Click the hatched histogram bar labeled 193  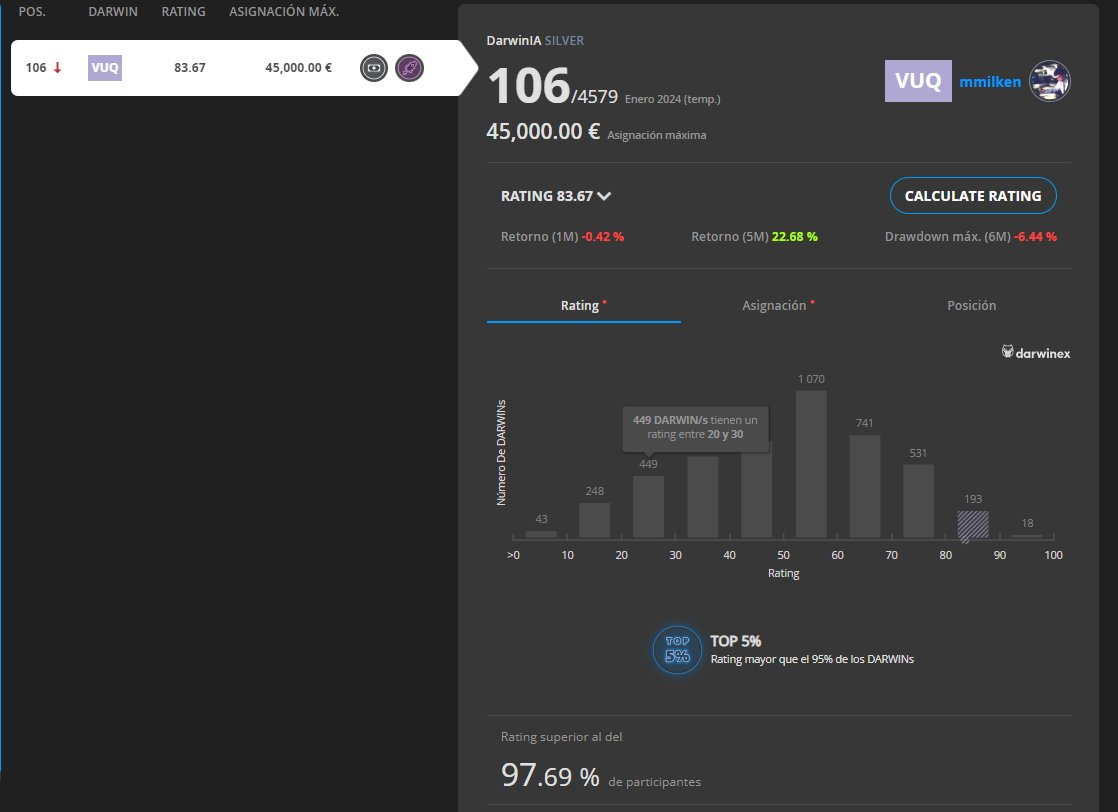point(973,525)
